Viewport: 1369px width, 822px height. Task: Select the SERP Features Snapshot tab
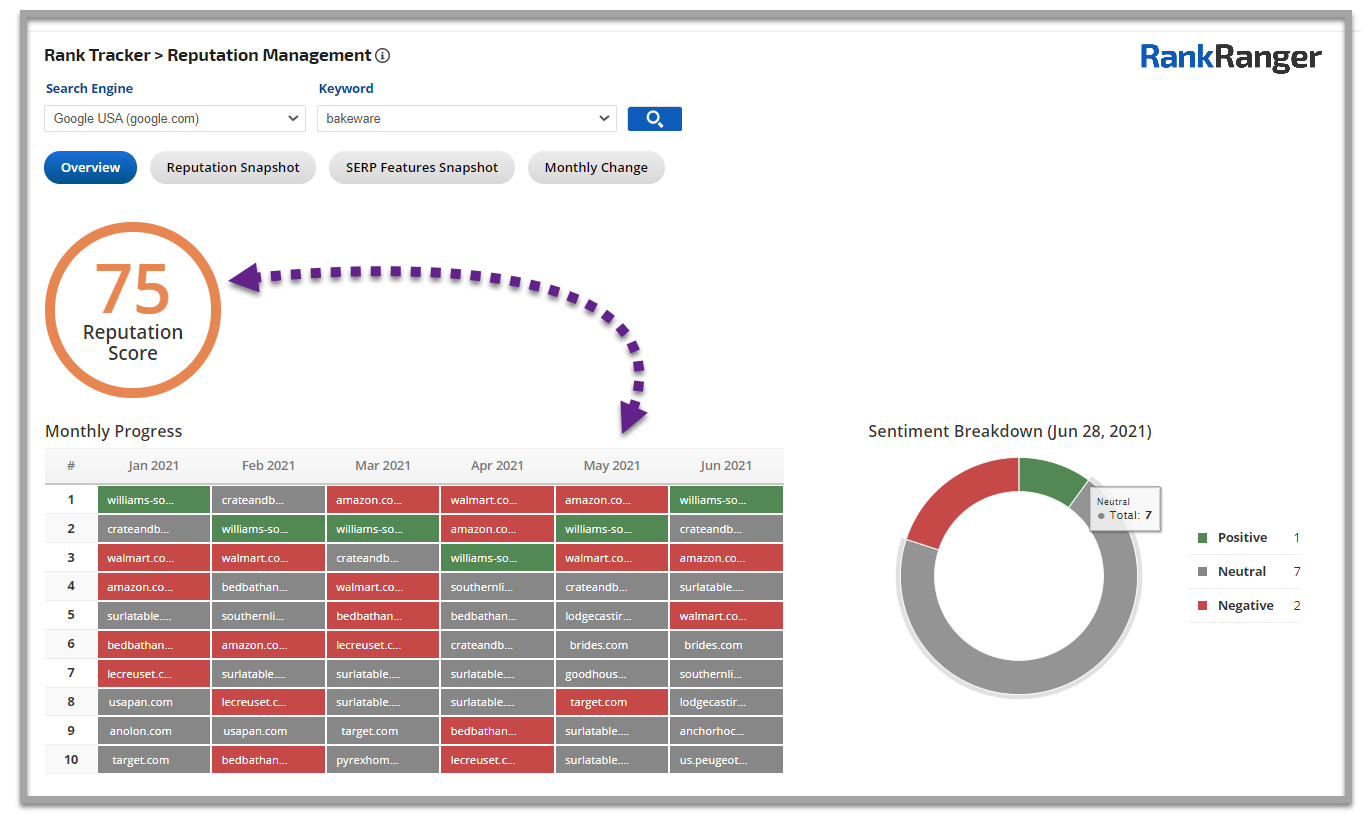click(421, 168)
